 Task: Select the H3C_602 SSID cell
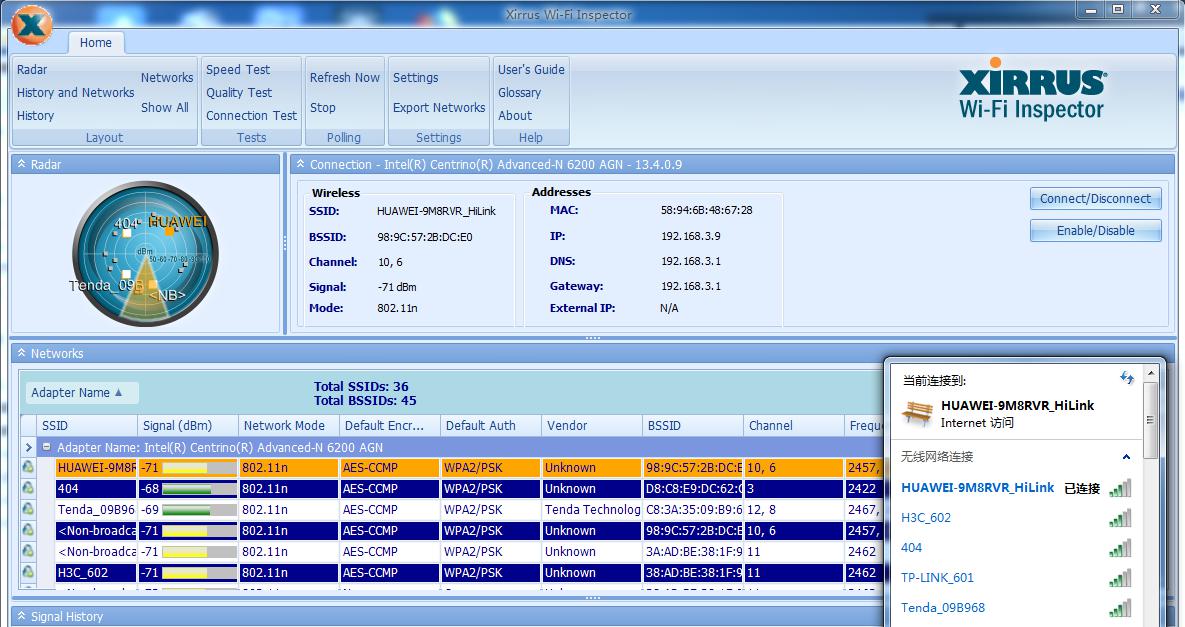(96, 573)
